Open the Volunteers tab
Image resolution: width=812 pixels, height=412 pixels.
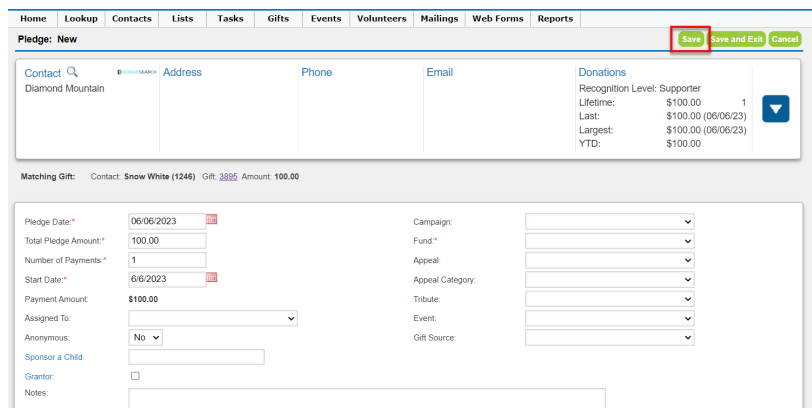382,19
